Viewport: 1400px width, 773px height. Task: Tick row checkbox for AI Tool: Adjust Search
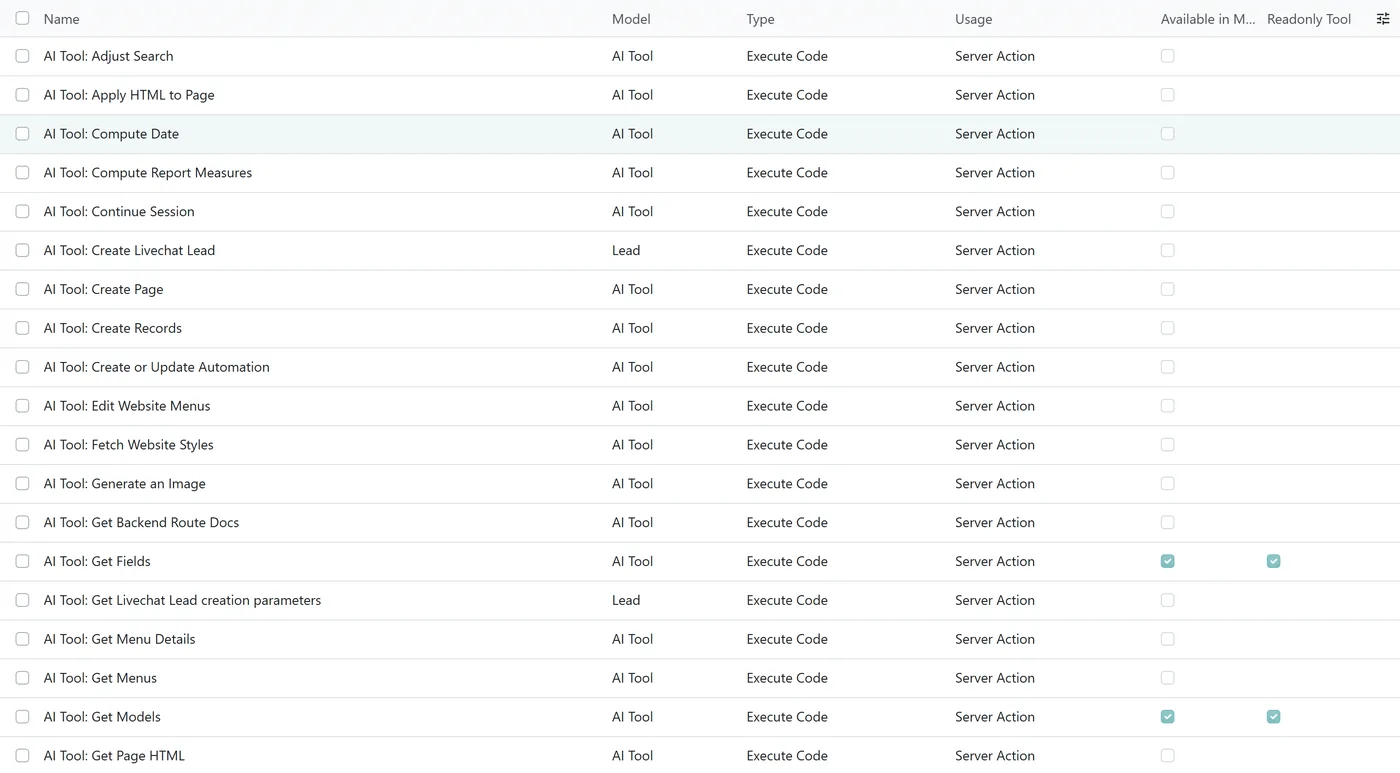pos(22,56)
